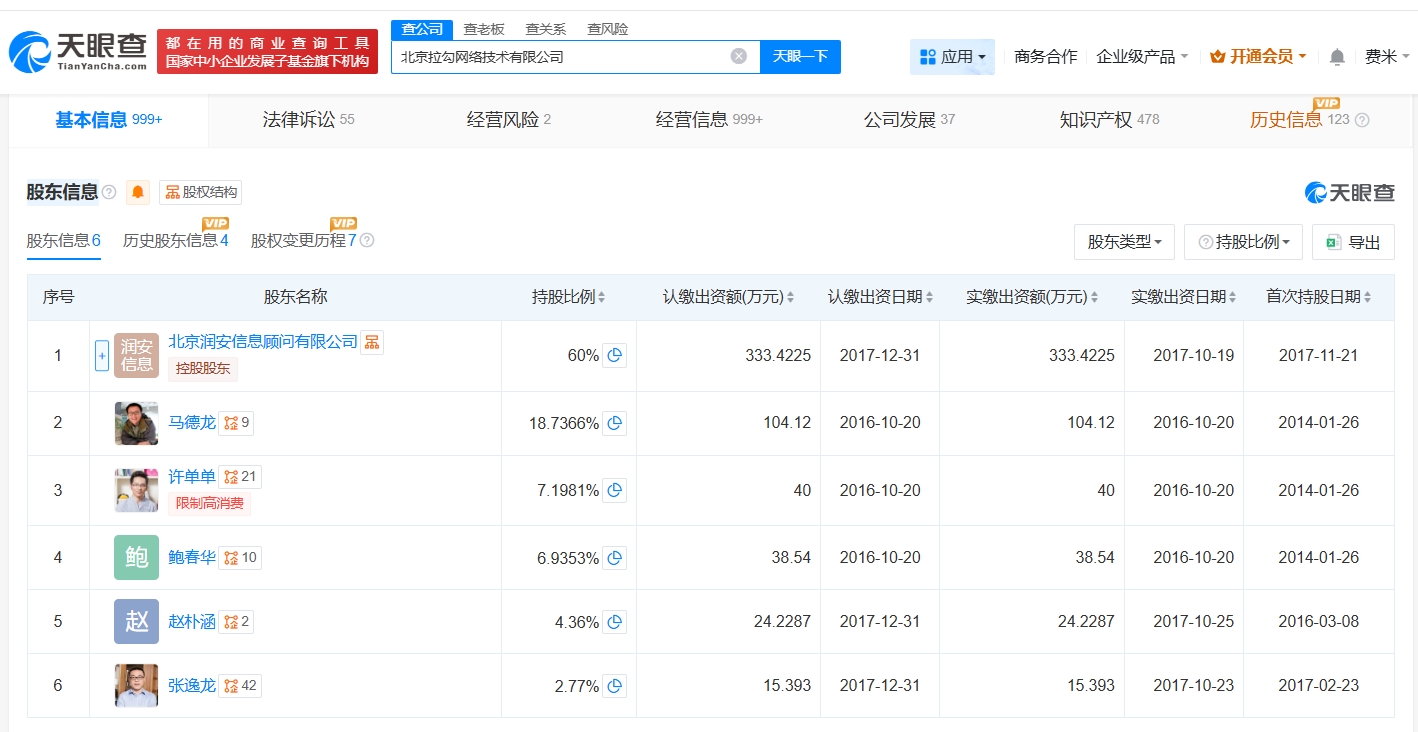
Task: Open the help icon beside 股东信息 heading
Action: (109, 192)
